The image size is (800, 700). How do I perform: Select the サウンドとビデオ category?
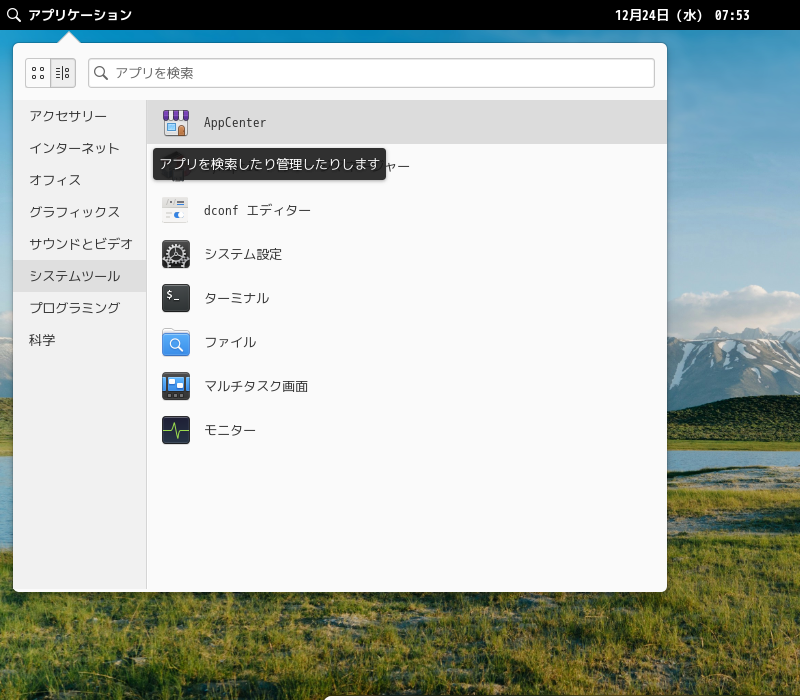click(x=80, y=244)
